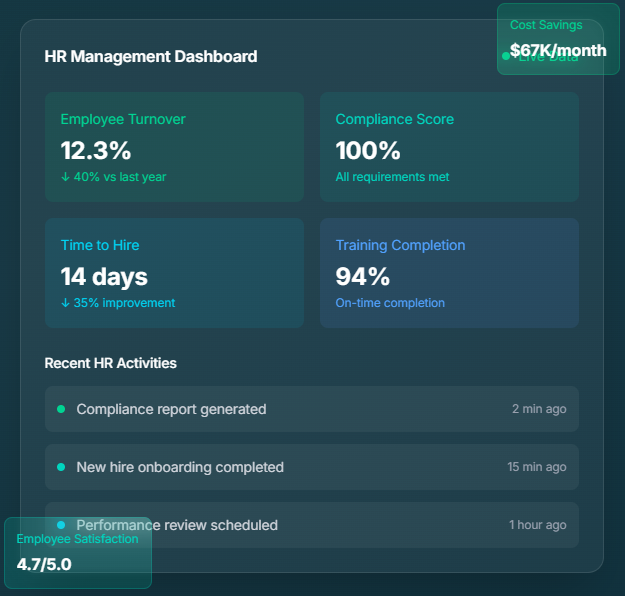Click the HR Management Dashboard title

151,57
